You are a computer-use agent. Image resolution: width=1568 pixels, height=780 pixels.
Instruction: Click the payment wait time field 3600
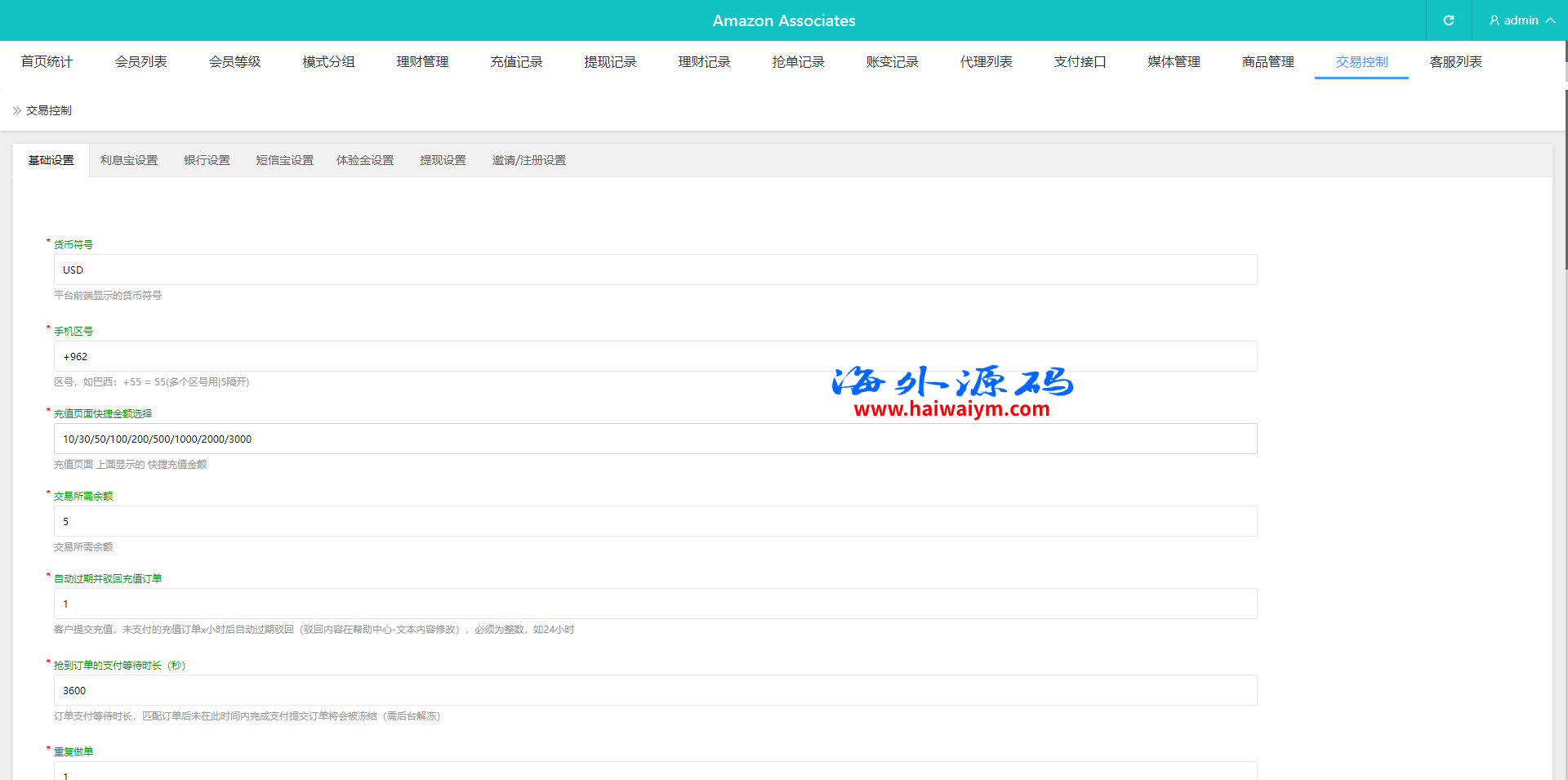(x=655, y=690)
